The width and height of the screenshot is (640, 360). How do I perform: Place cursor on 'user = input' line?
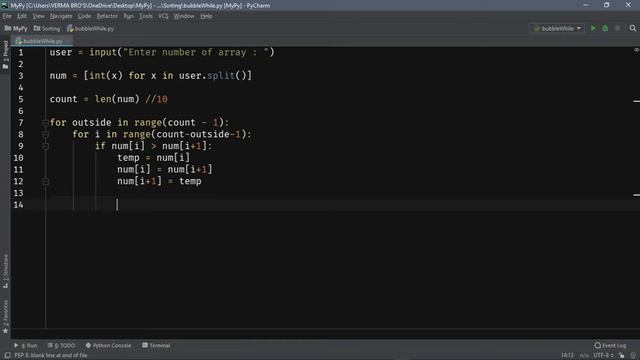(x=162, y=52)
